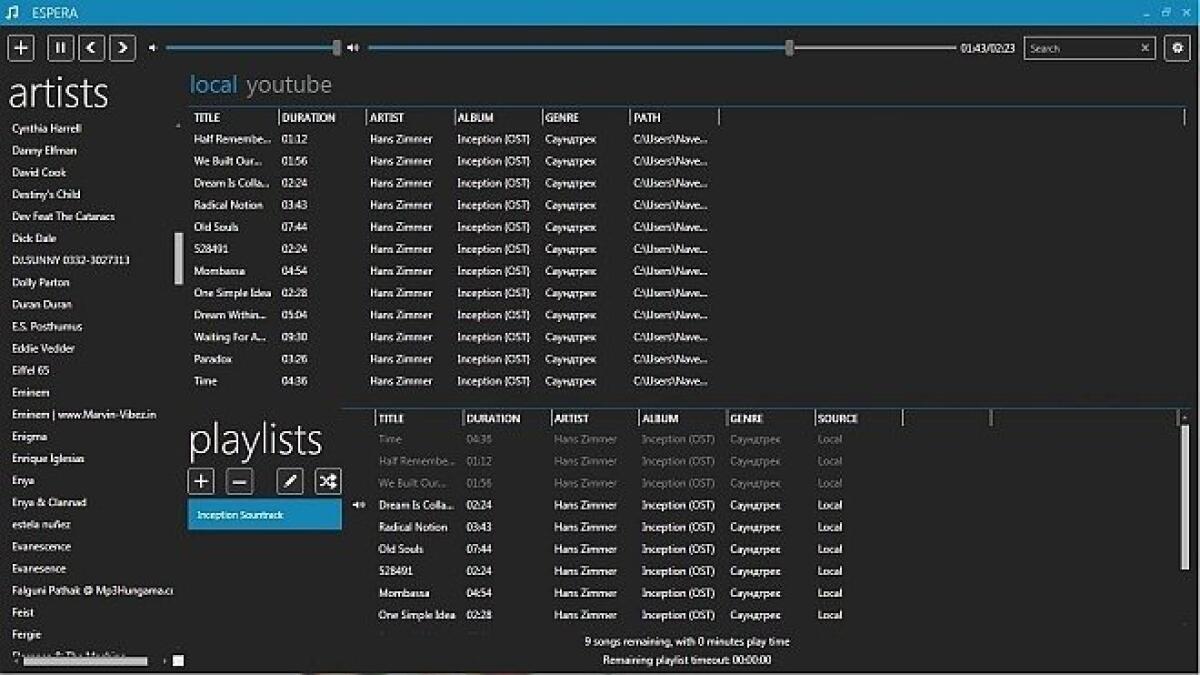The image size is (1200, 675).
Task: Toggle the now-playing speaker indicator beside Dream Is Colla
Action: click(360, 505)
